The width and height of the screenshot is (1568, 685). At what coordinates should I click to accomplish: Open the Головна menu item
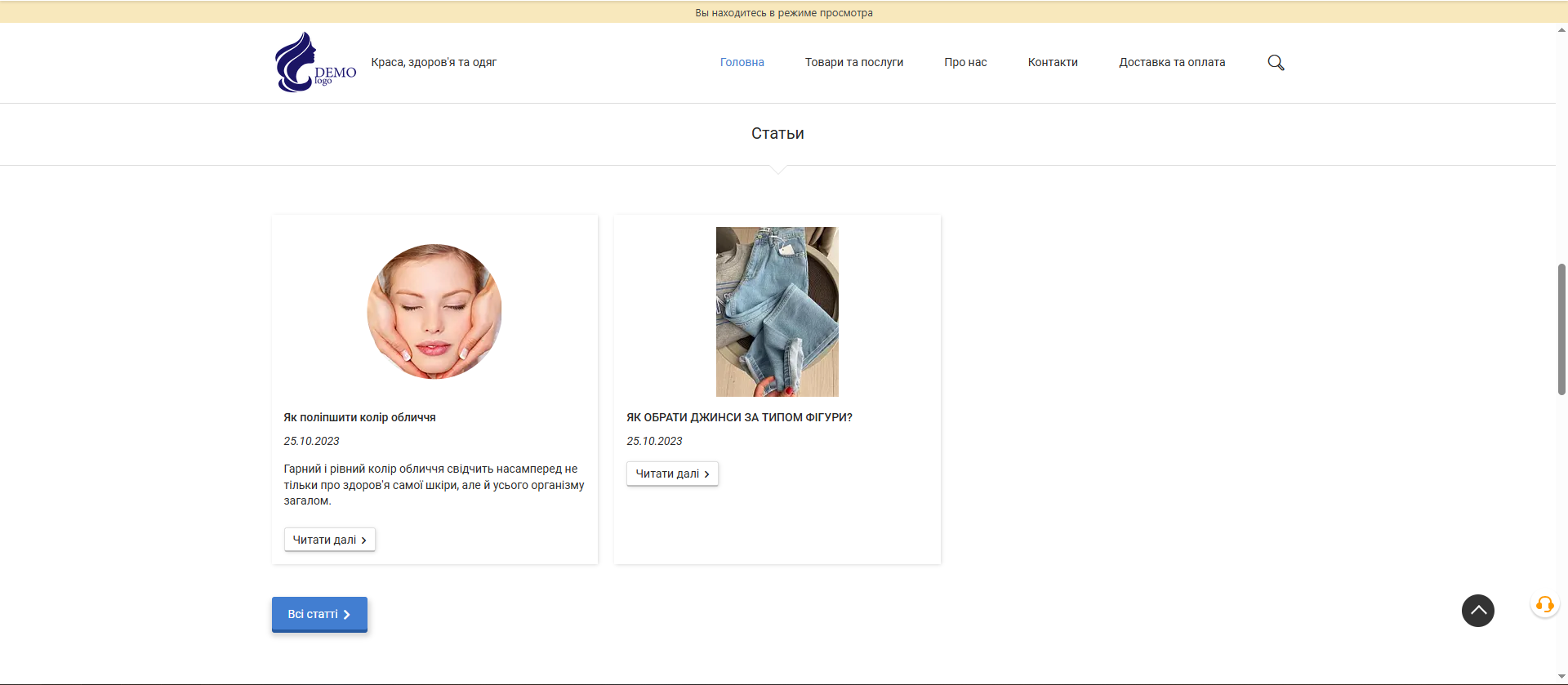(x=742, y=63)
